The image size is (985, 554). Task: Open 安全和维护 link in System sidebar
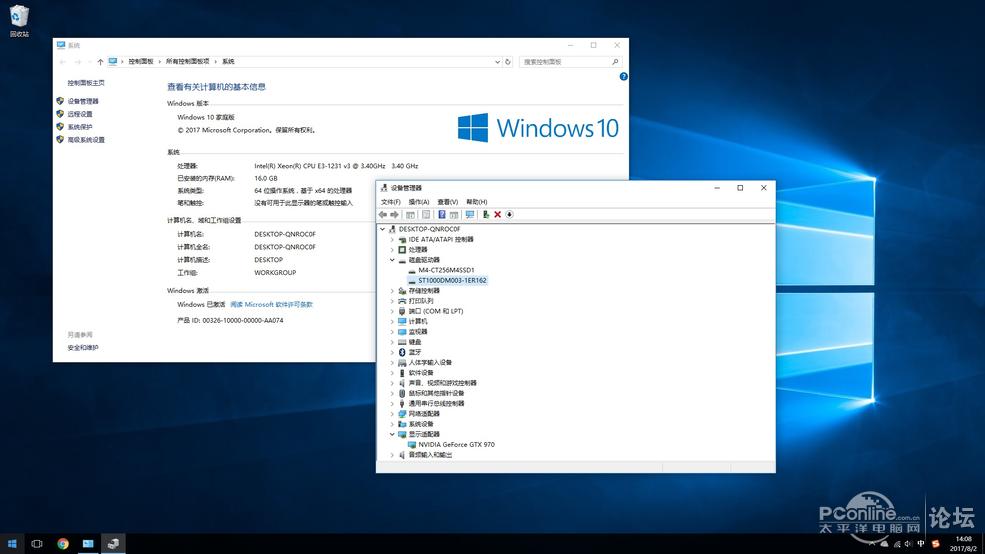(x=83, y=348)
